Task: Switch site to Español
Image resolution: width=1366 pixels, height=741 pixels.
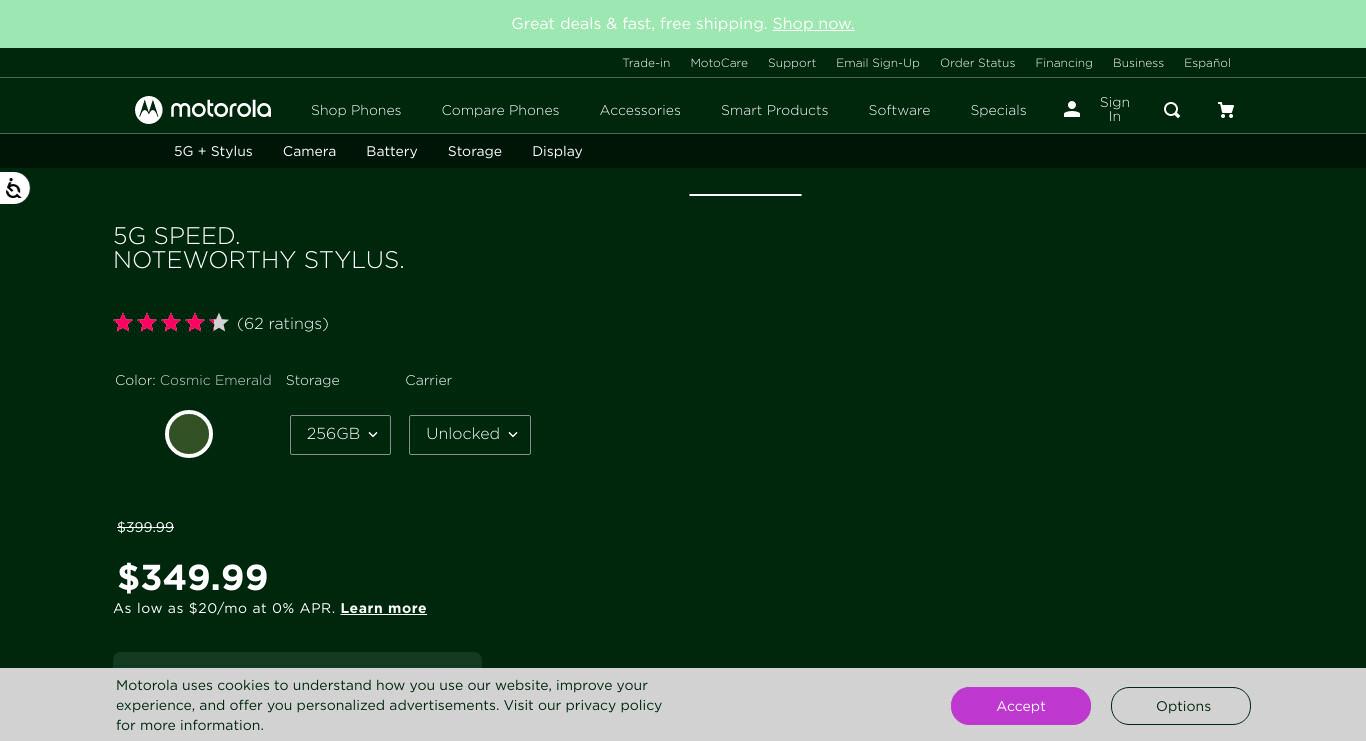Action: [1207, 63]
